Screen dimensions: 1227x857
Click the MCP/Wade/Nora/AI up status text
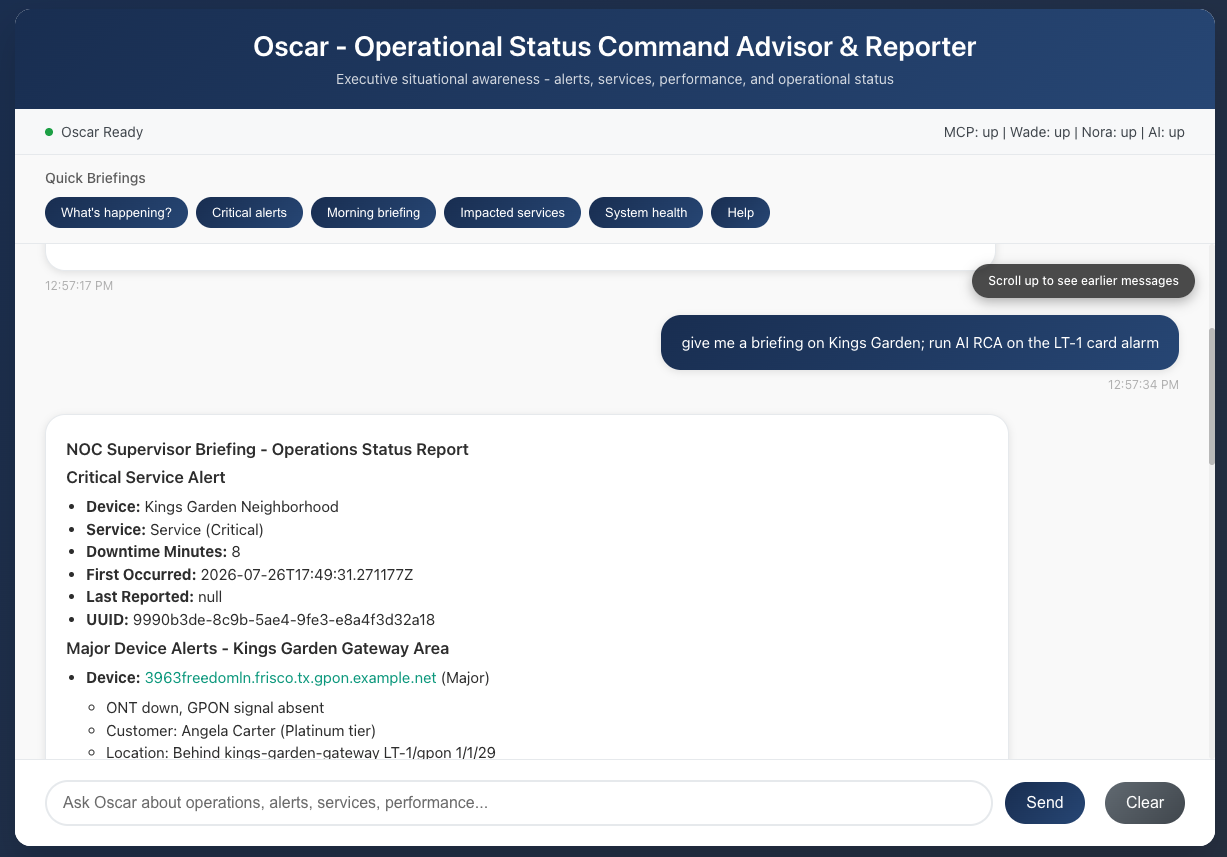1064,132
